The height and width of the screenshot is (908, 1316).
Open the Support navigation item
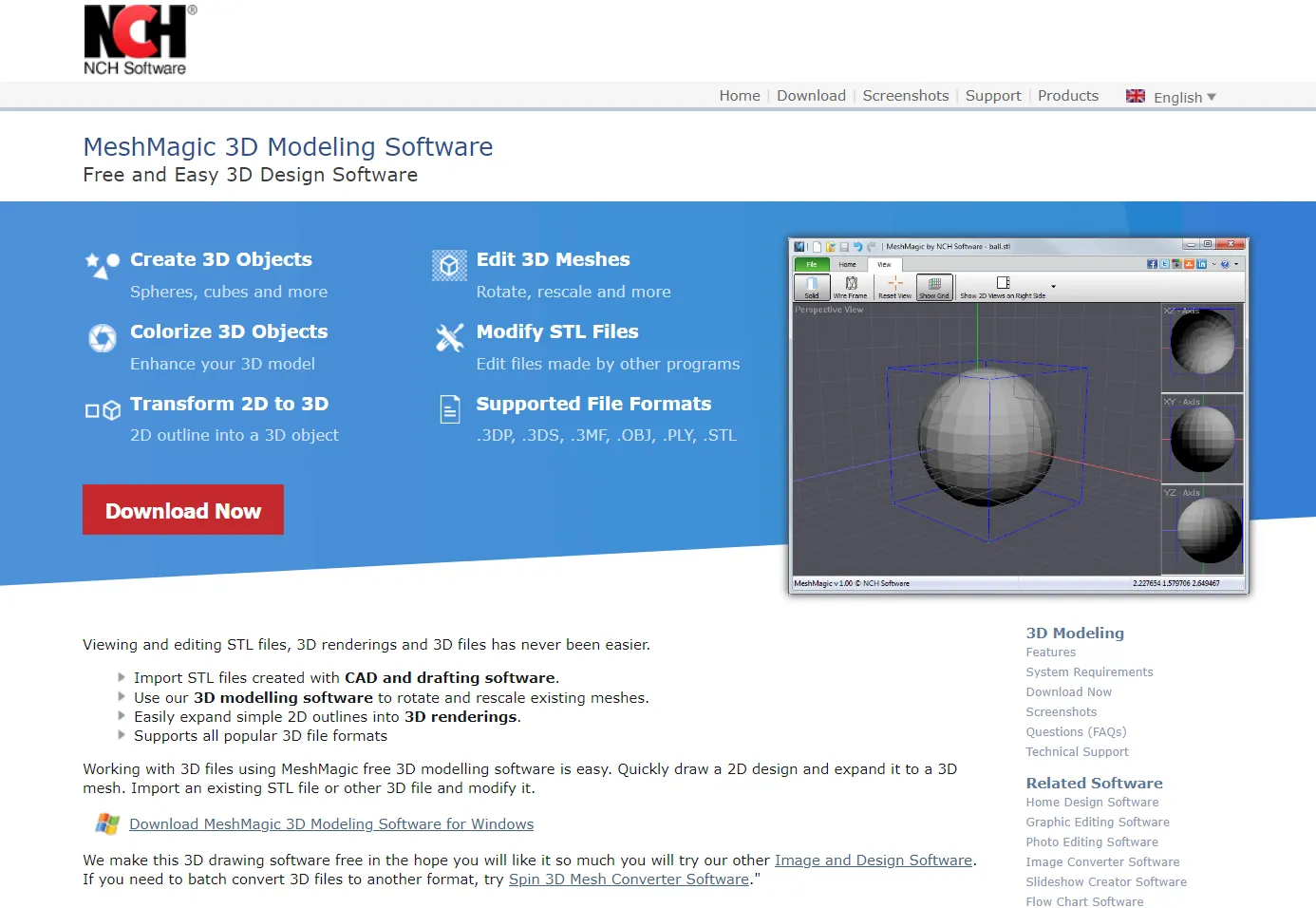point(993,96)
